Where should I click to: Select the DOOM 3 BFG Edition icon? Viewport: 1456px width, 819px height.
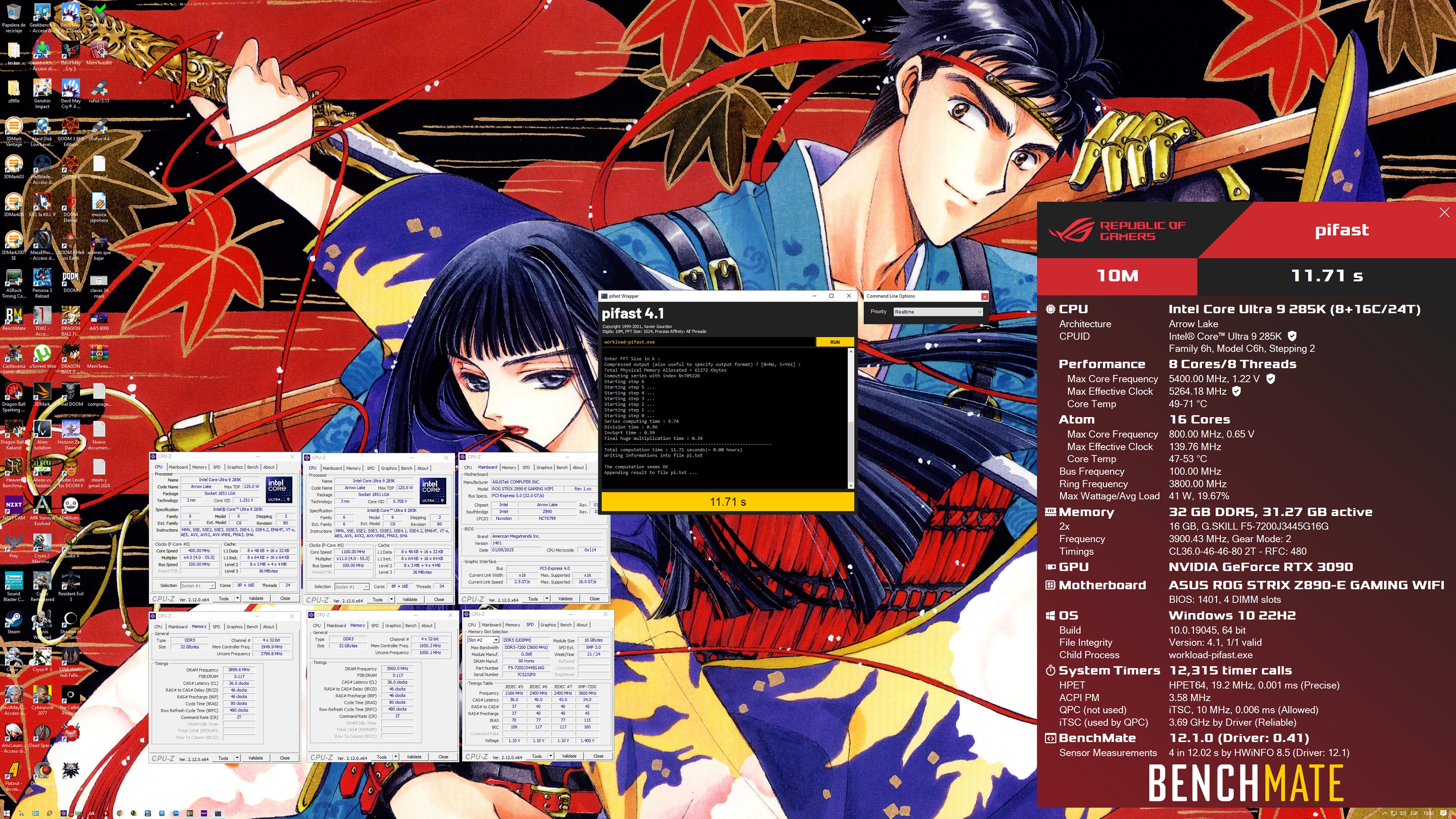(x=71, y=131)
